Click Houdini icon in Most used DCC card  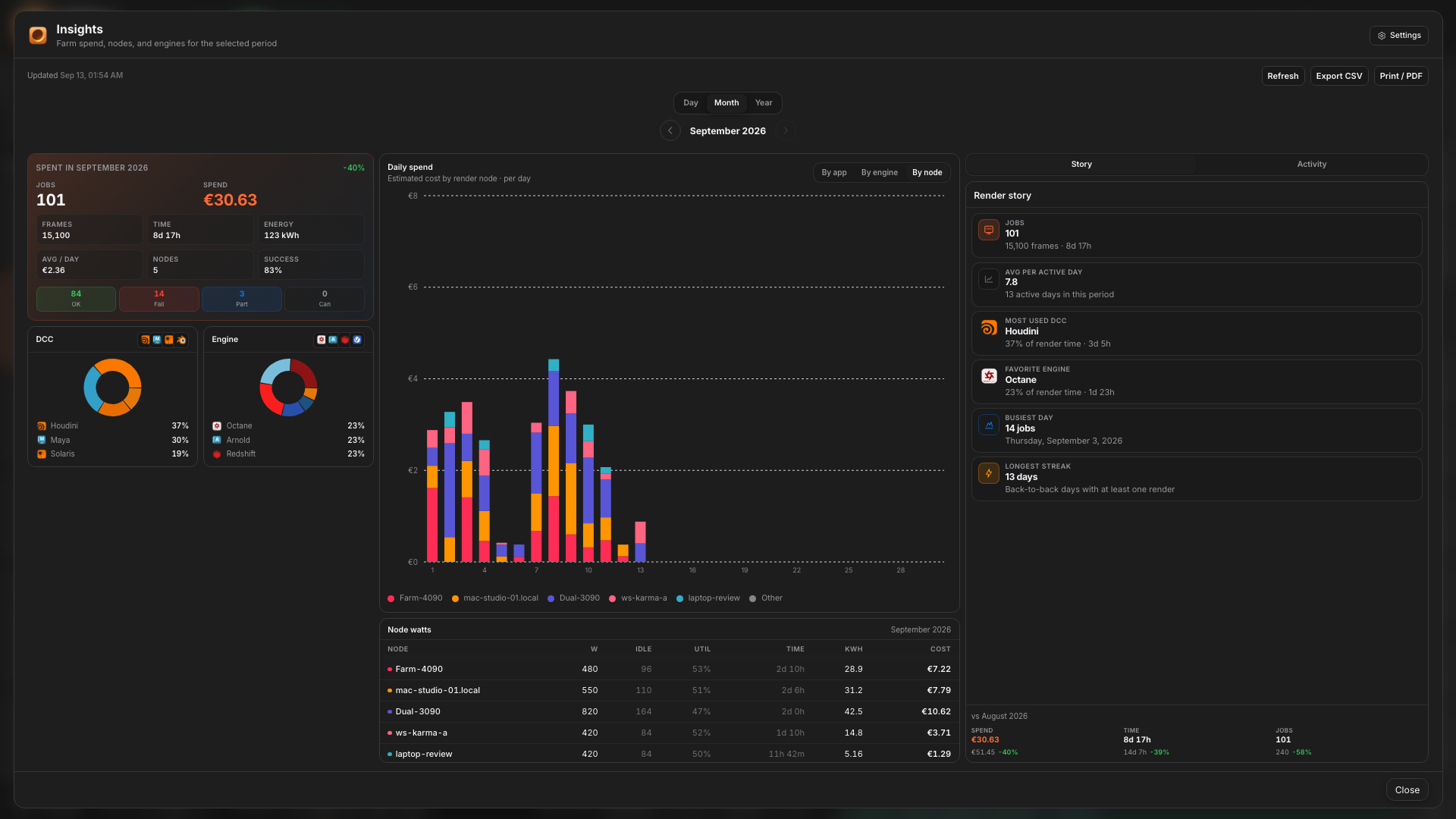[989, 328]
